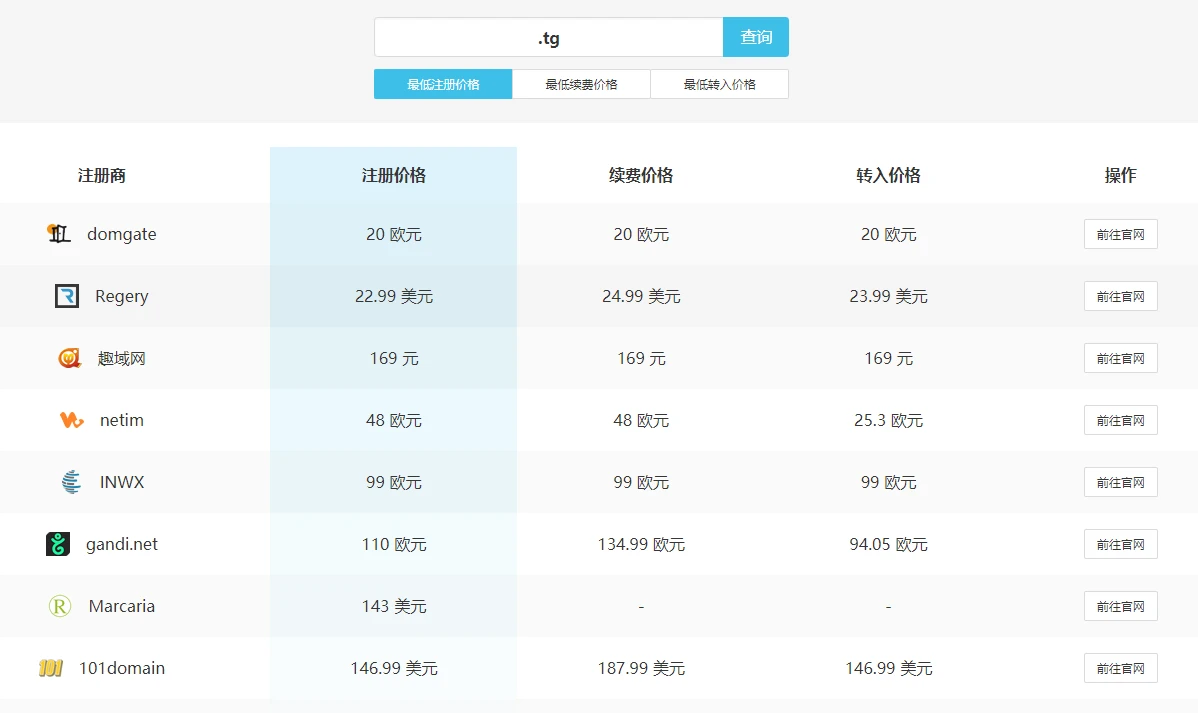Click the Marcaria logo icon
Viewport: 1198px width, 713px height.
60,606
